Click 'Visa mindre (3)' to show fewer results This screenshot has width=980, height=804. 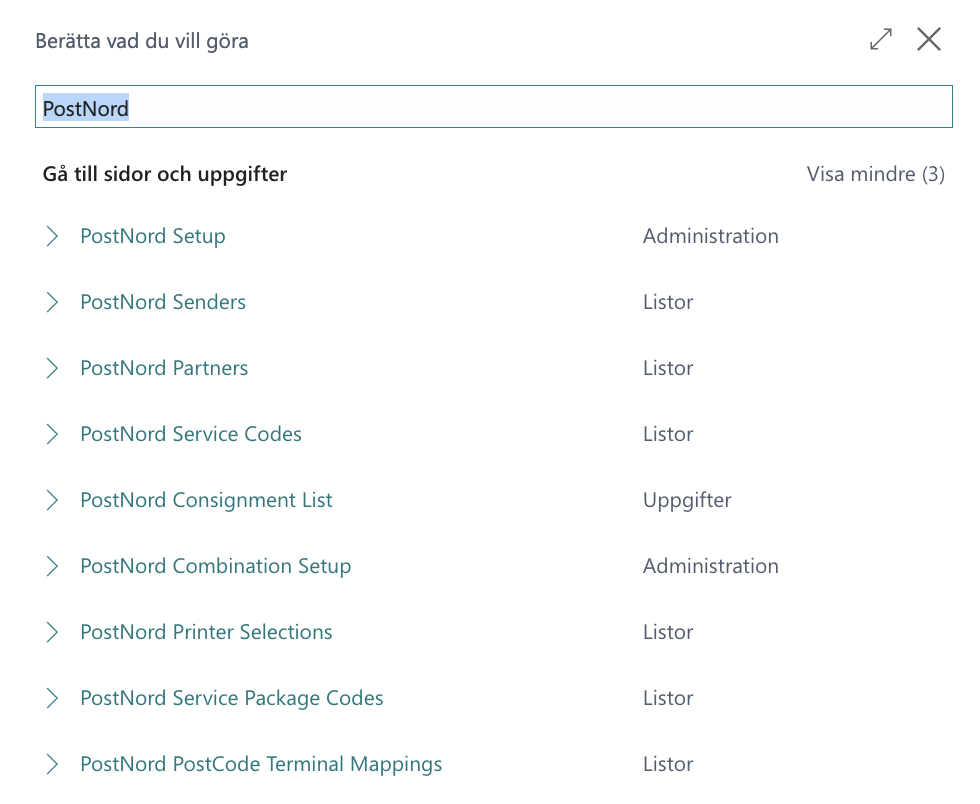(875, 174)
